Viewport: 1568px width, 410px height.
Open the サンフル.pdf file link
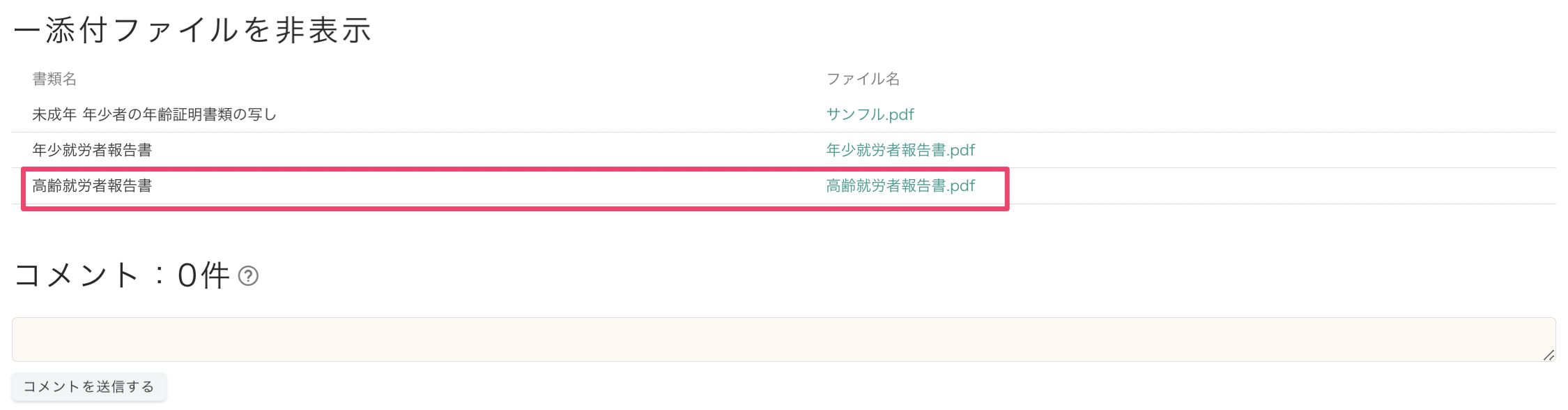coord(870,114)
